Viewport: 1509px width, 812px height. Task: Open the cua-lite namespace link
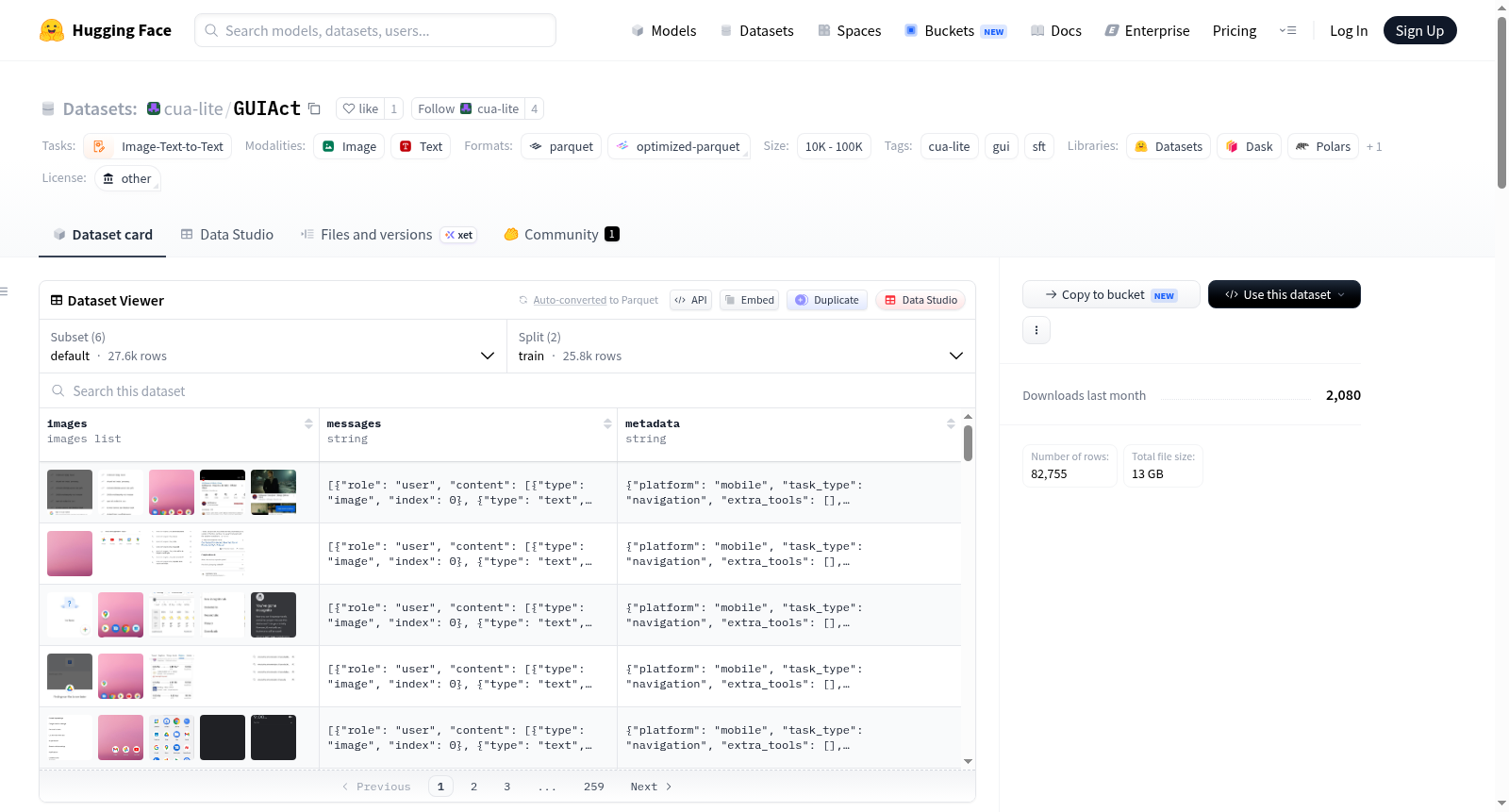tap(193, 108)
